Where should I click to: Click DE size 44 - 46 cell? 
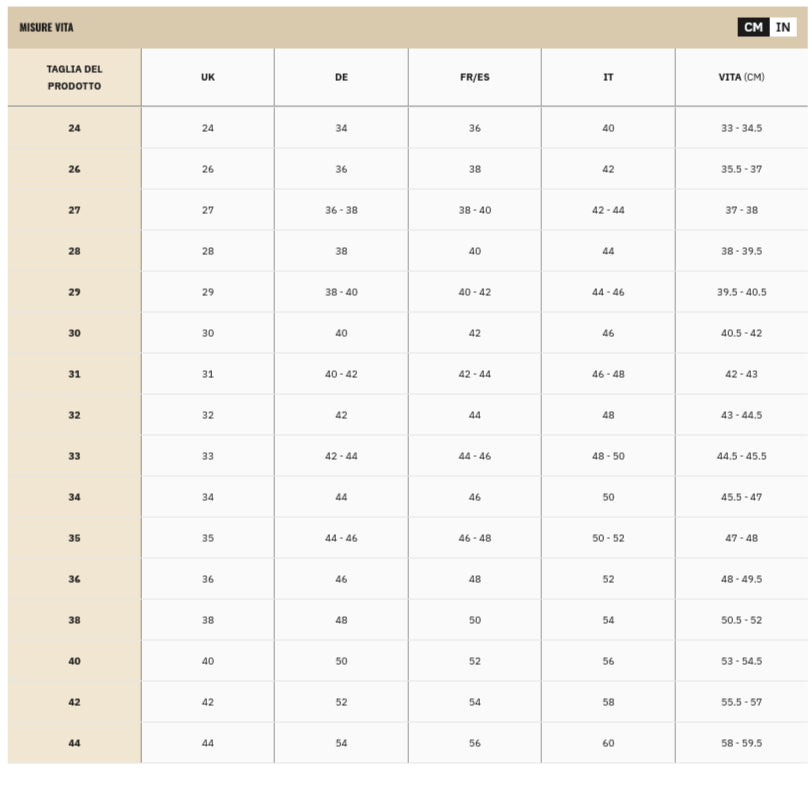[341, 538]
